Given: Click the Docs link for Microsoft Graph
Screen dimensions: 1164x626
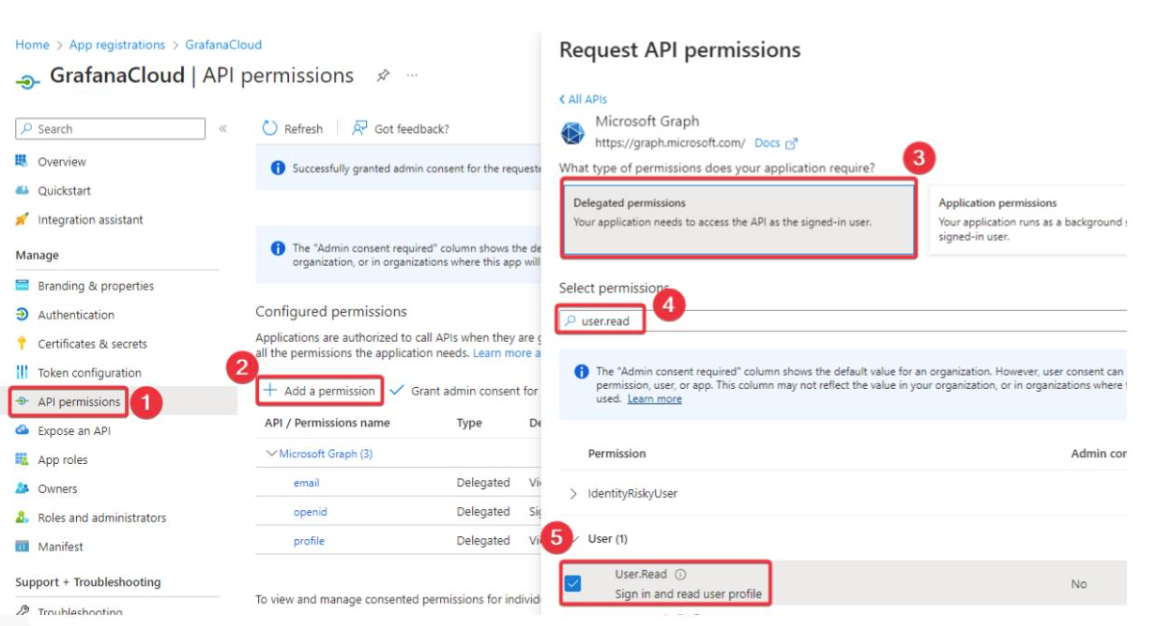Looking at the screenshot, I should click(767, 143).
